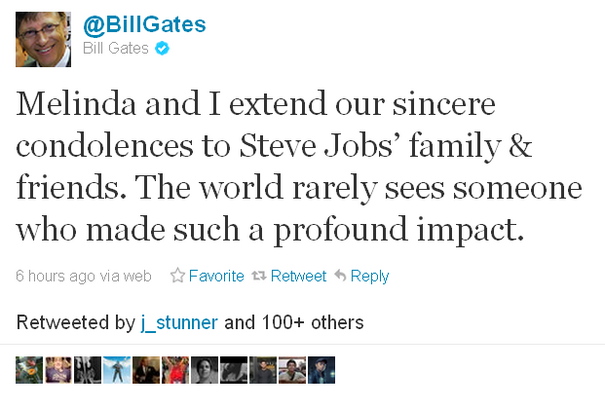Open the blue-sky standing figure avatar

(x=117, y=370)
